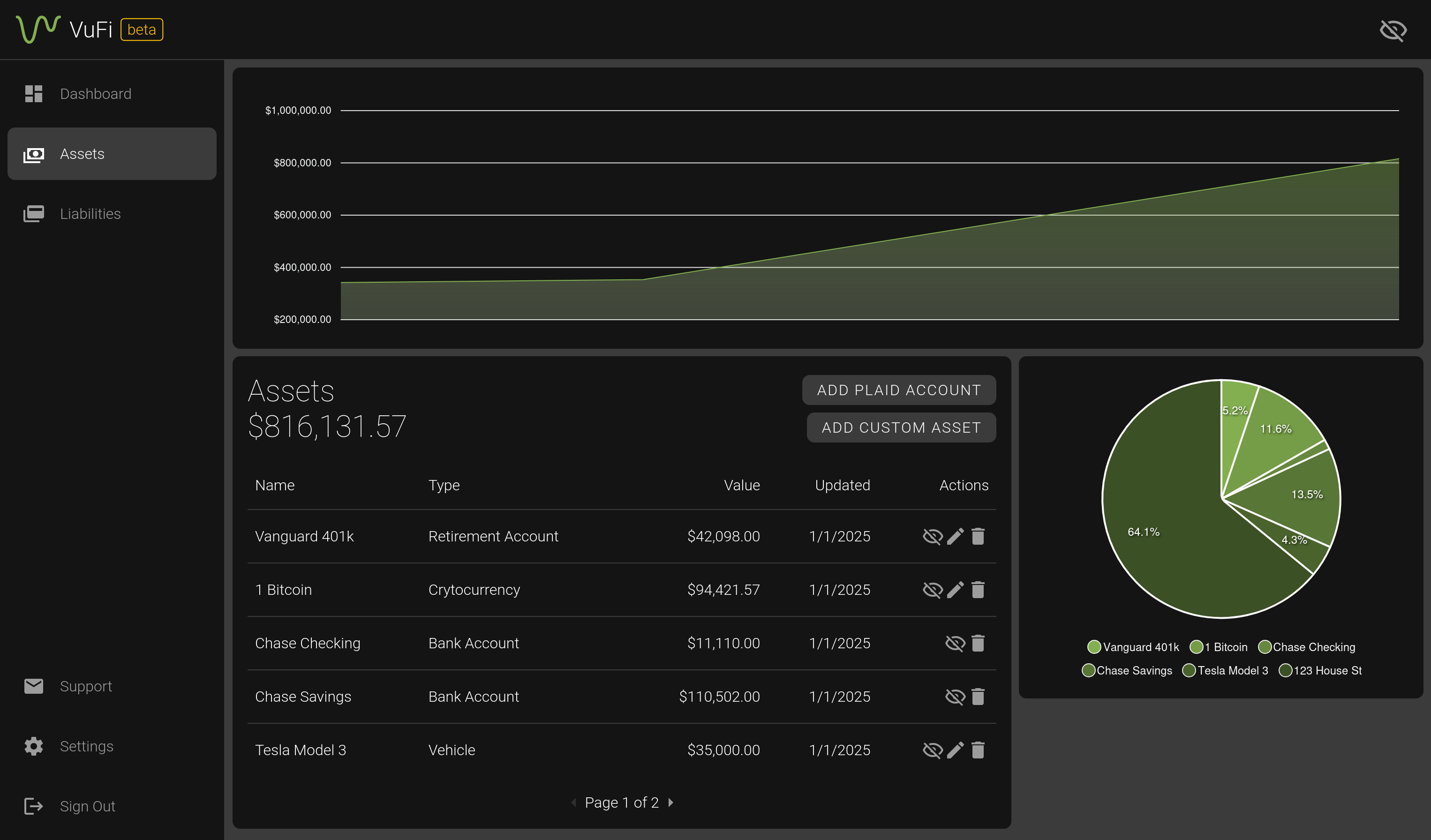The height and width of the screenshot is (840, 1431).
Task: Click the $94,421.57 Bitcoin value
Action: (x=723, y=590)
